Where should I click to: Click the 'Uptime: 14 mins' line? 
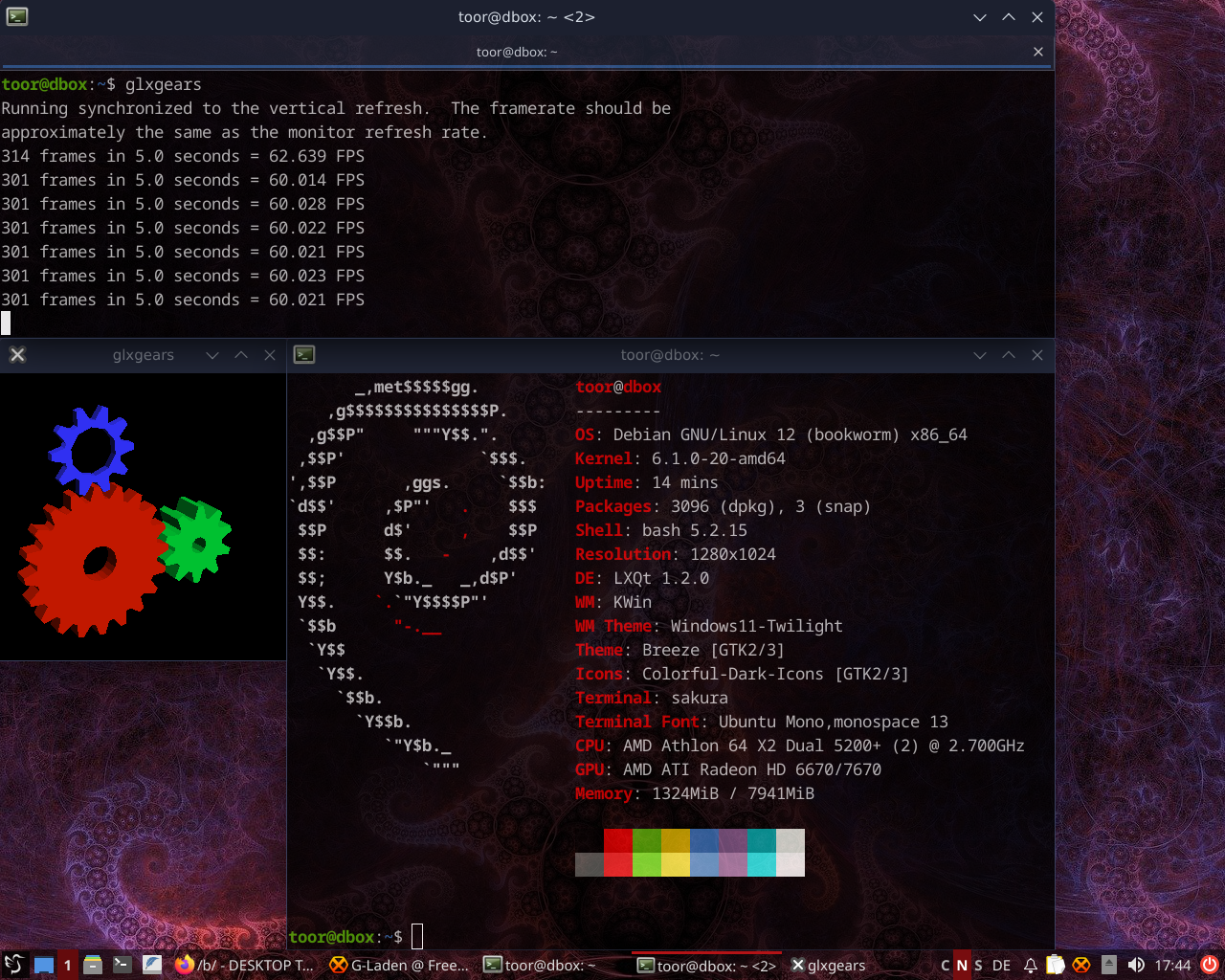[x=647, y=482]
